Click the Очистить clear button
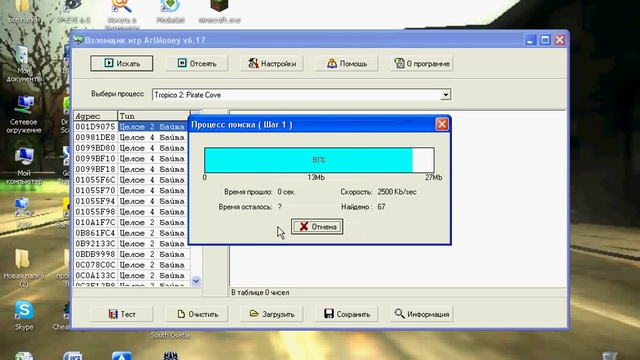 point(197,314)
